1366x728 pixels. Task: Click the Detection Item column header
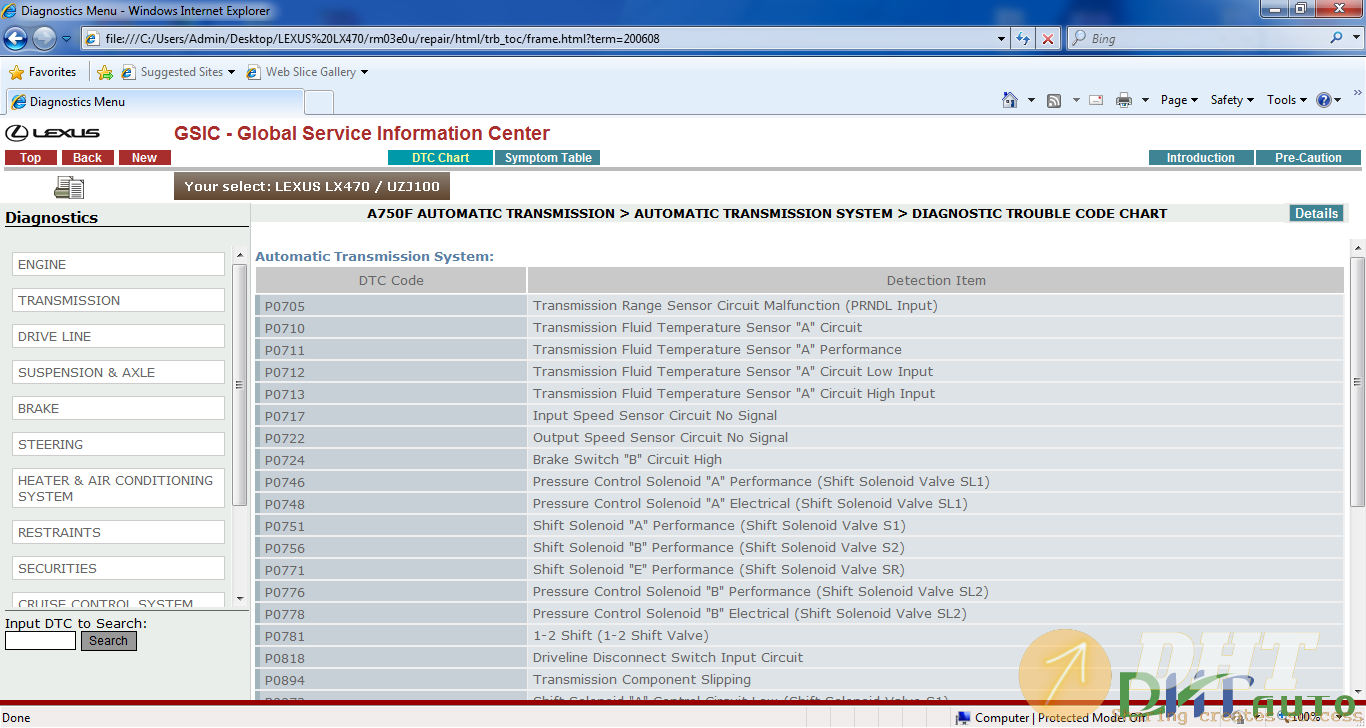pyautogui.click(x=936, y=281)
